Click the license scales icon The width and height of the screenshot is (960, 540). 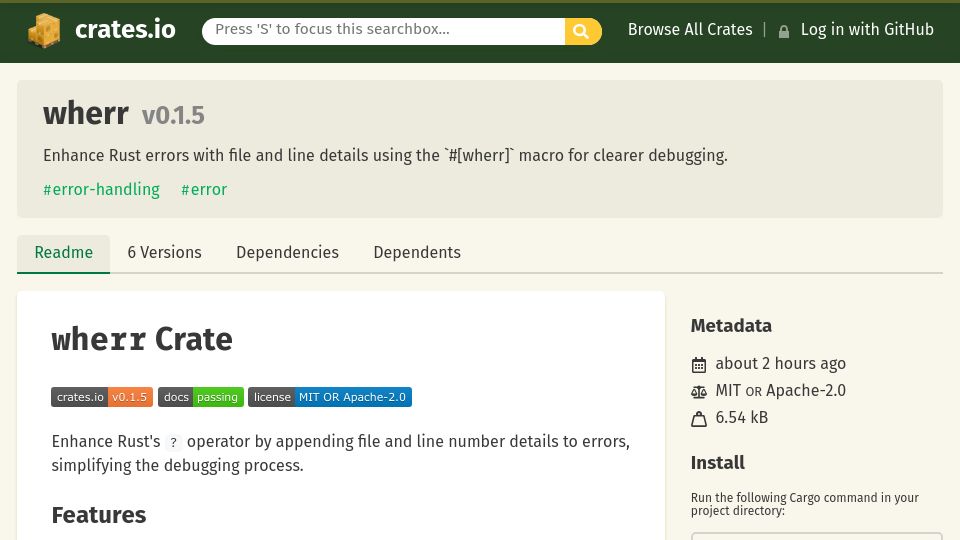[699, 392]
